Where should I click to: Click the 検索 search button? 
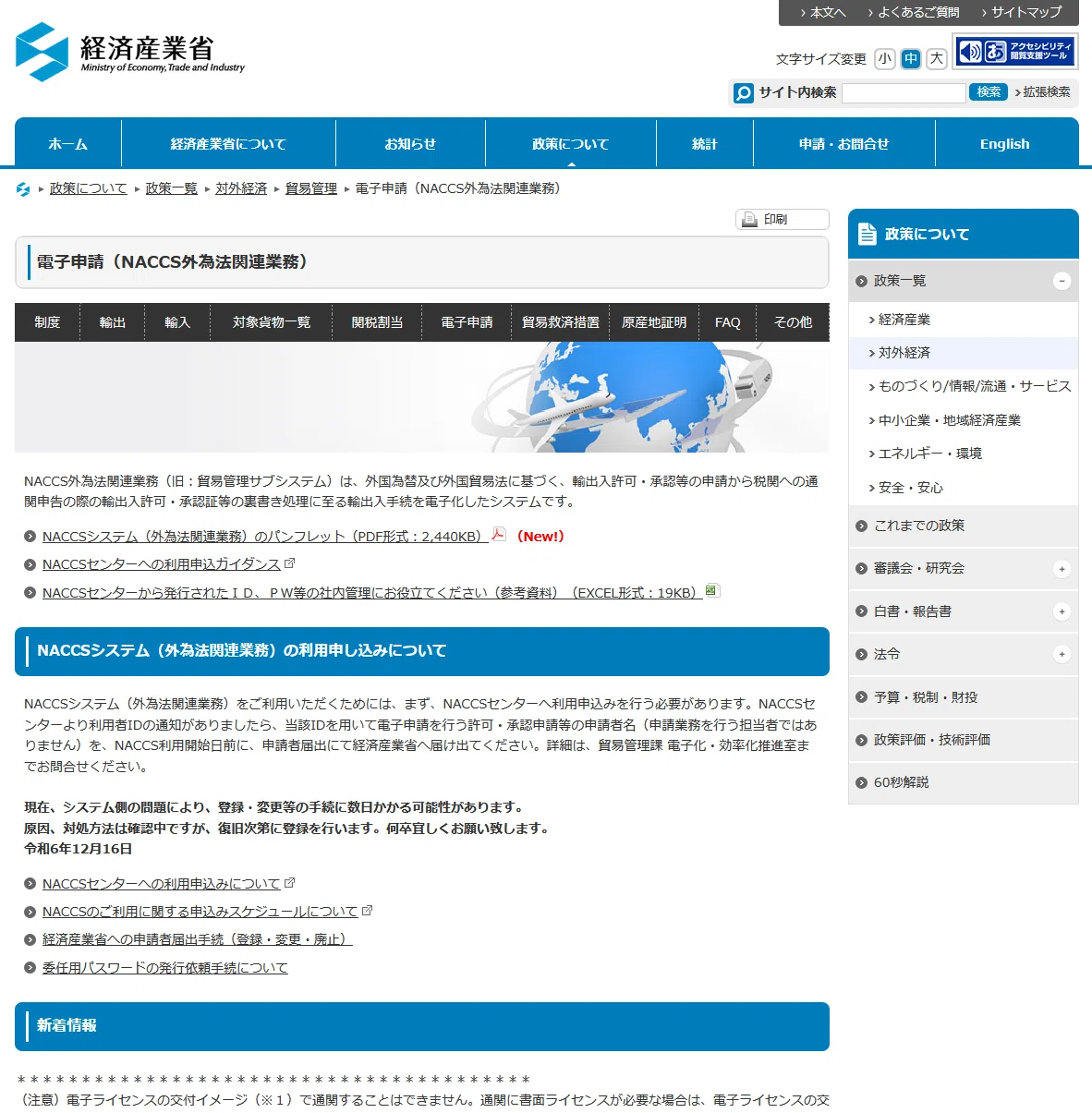989,92
